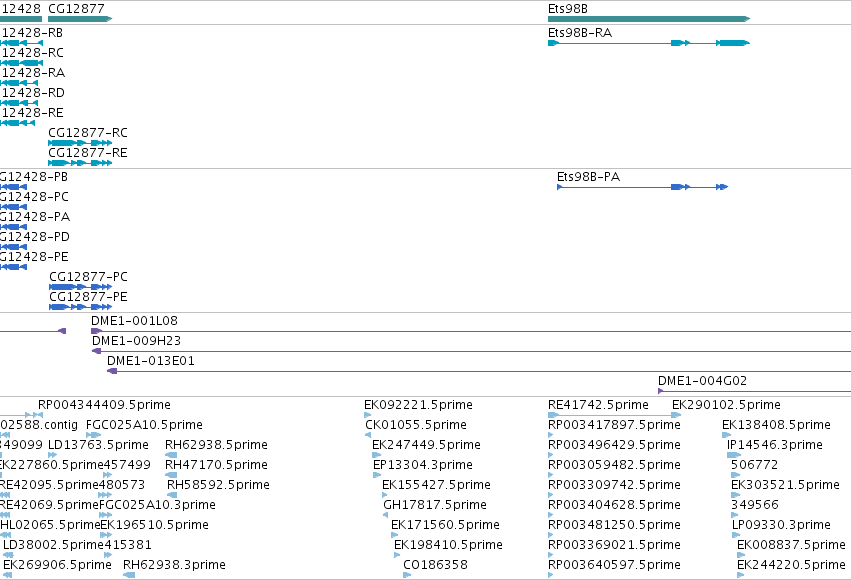Open the Ets98B-PA label

coord(588,176)
